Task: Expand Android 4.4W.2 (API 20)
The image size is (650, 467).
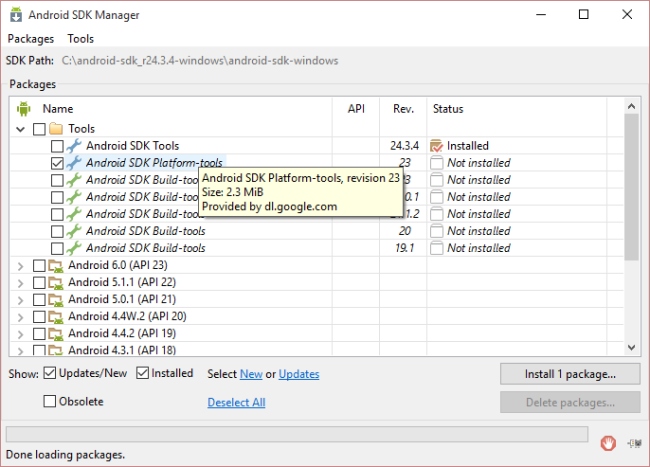Action: pyautogui.click(x=20, y=317)
